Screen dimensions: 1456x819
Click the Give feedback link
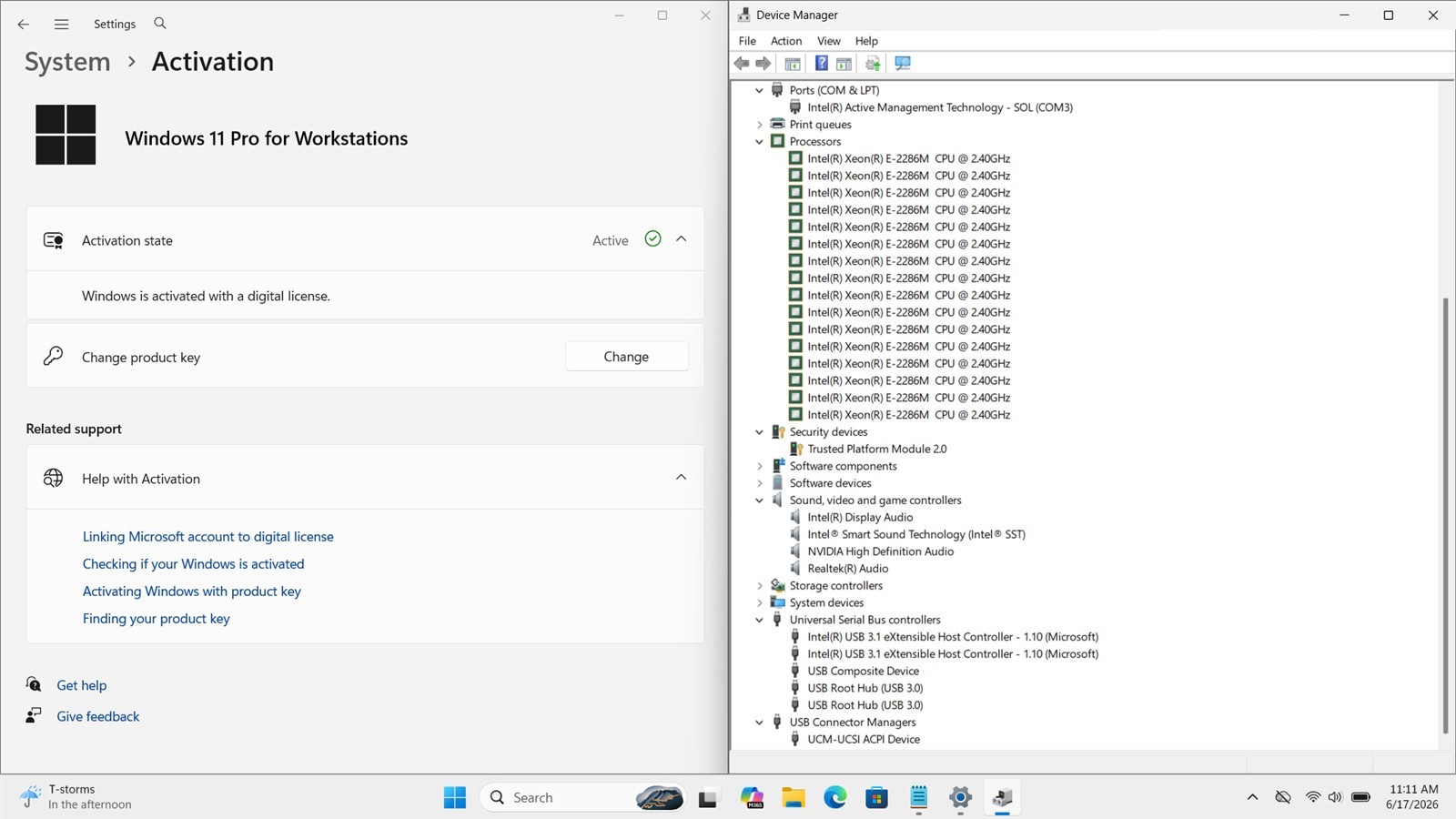click(98, 716)
